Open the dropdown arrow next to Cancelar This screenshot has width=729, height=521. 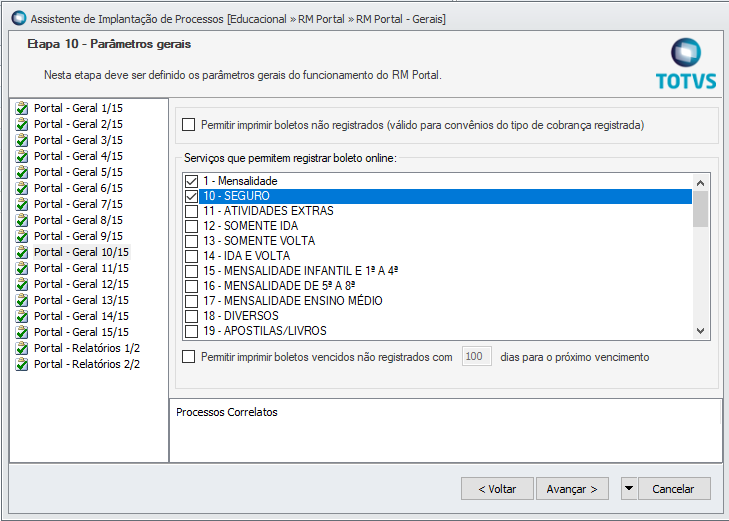pyautogui.click(x=629, y=488)
